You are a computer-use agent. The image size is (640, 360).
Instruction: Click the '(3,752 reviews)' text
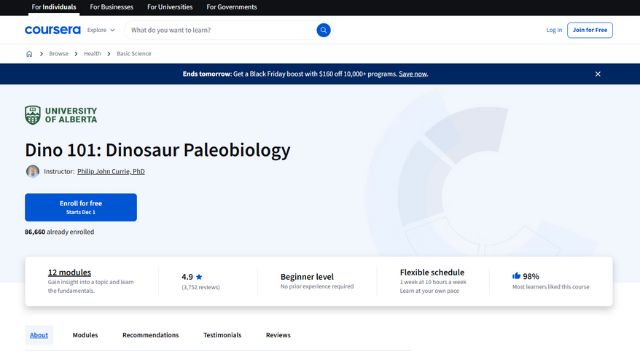click(201, 287)
